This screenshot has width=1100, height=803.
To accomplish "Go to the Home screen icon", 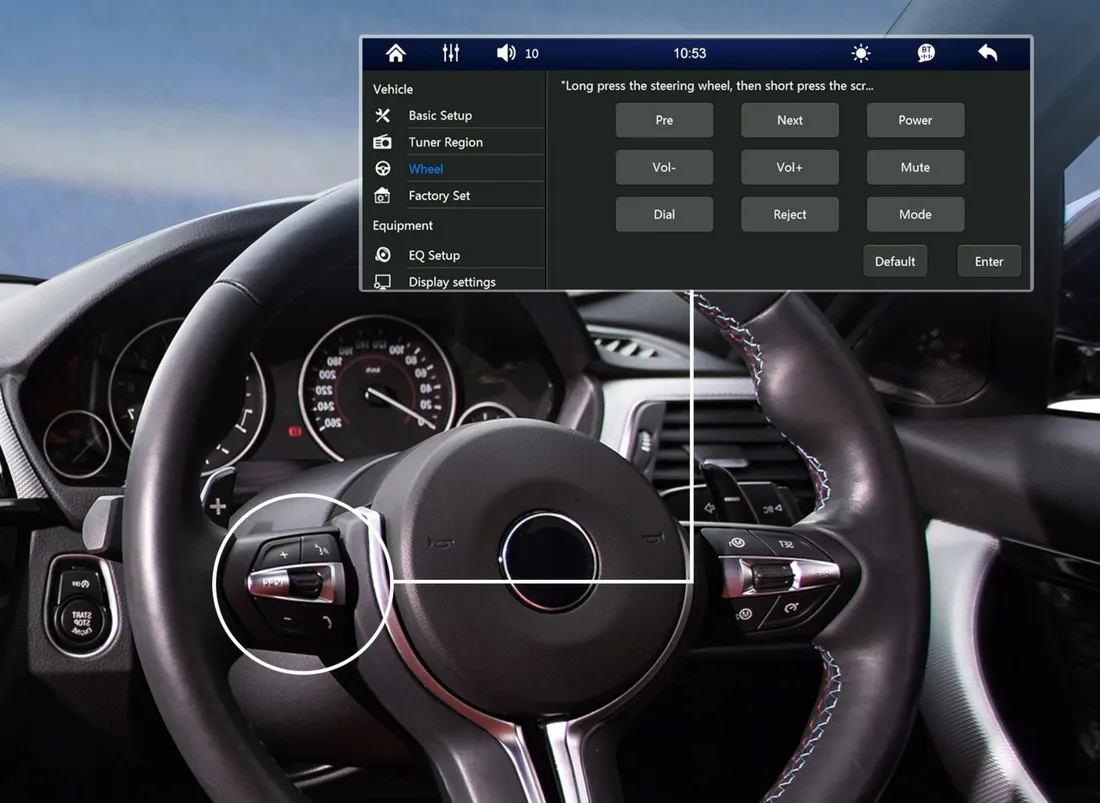I will (396, 53).
